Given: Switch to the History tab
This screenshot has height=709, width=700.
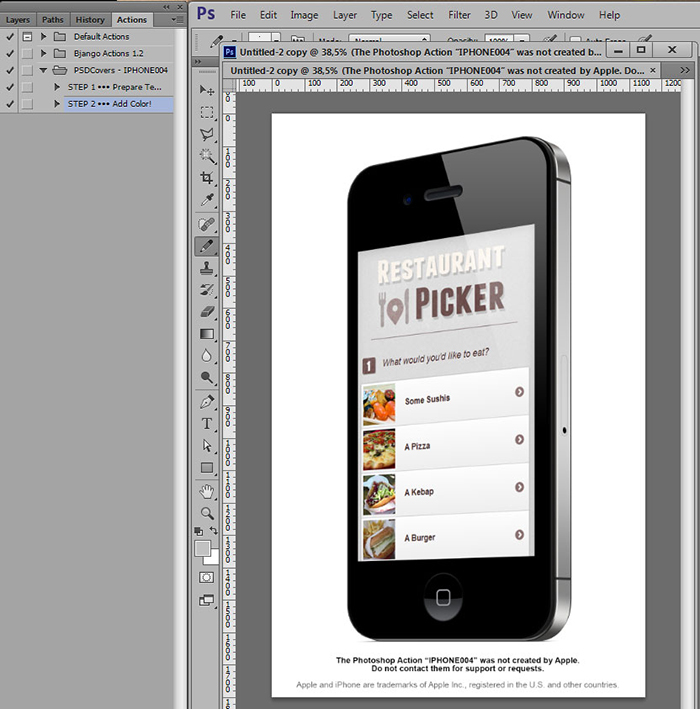Looking at the screenshot, I should [x=90, y=19].
